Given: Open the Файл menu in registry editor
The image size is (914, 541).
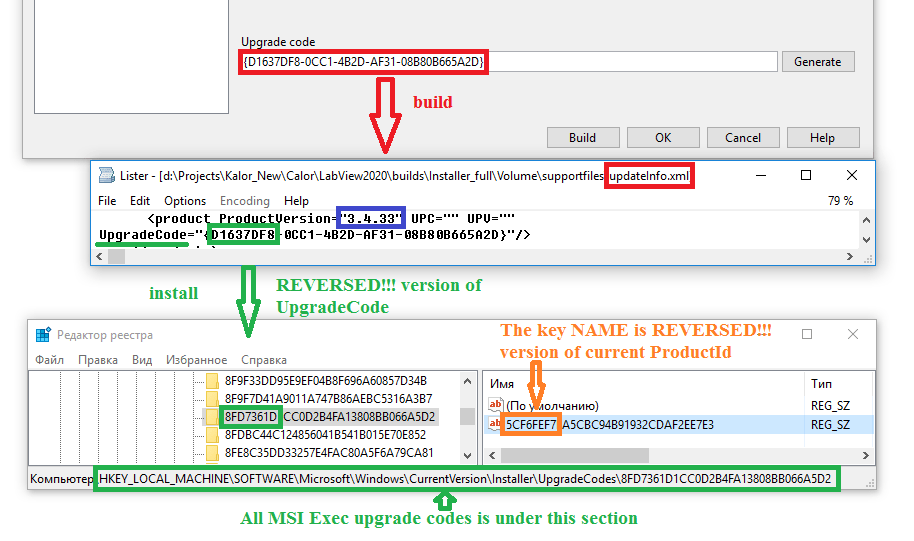Looking at the screenshot, I should pyautogui.click(x=50, y=360).
